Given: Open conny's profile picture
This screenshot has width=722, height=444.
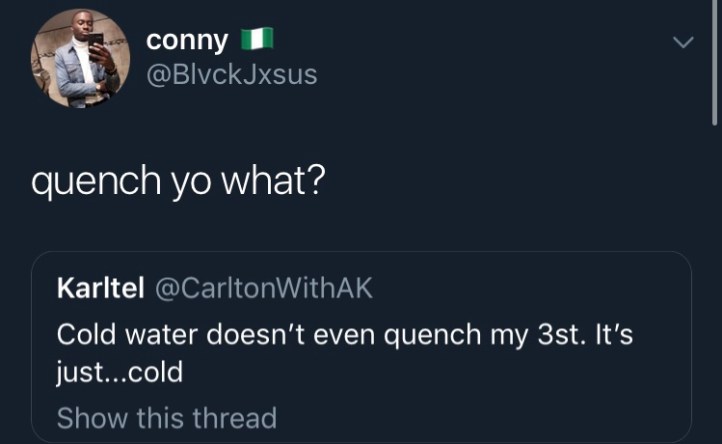Looking at the screenshot, I should pyautogui.click(x=79, y=58).
